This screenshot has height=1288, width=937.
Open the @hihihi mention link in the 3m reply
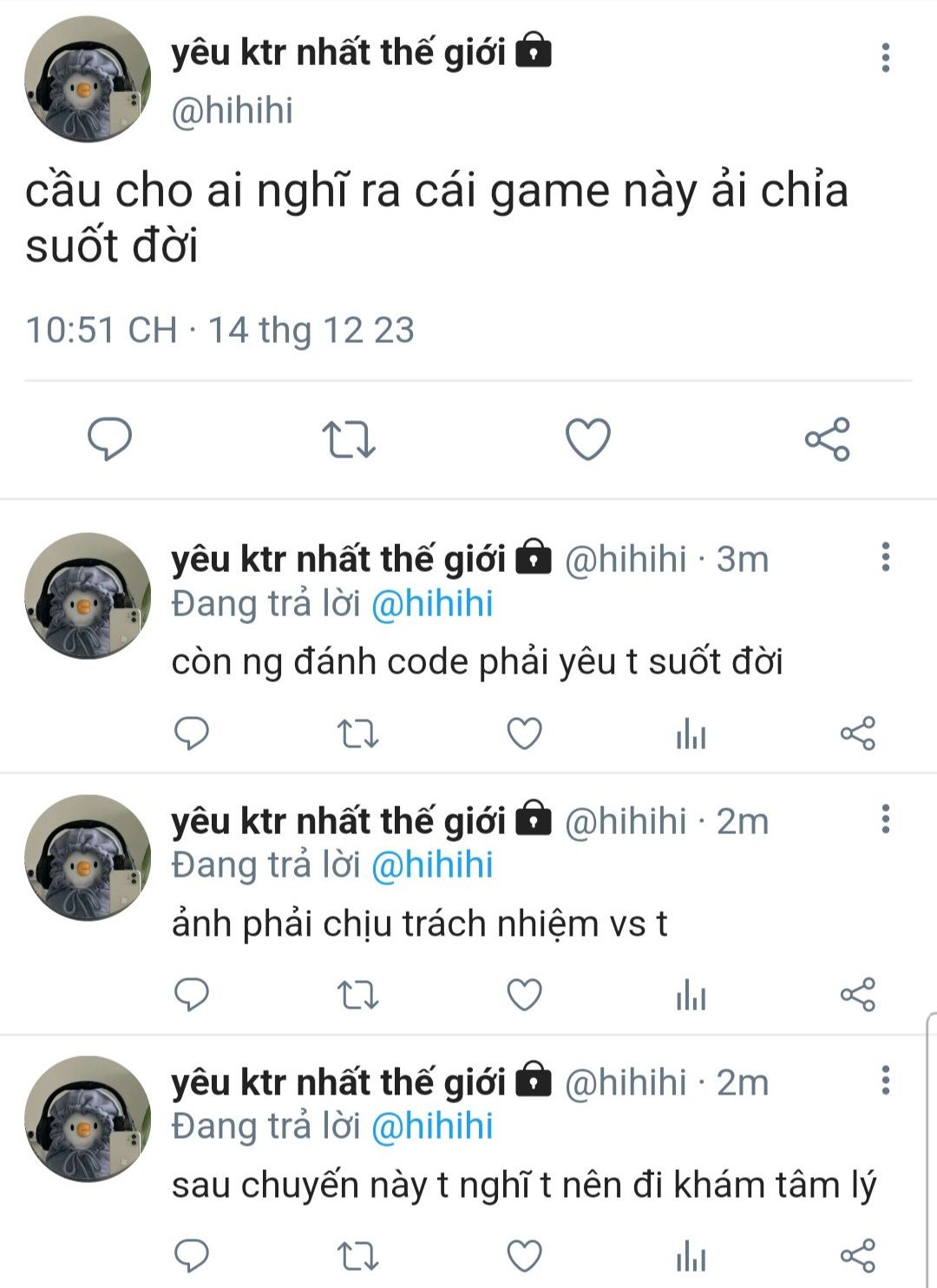click(432, 604)
